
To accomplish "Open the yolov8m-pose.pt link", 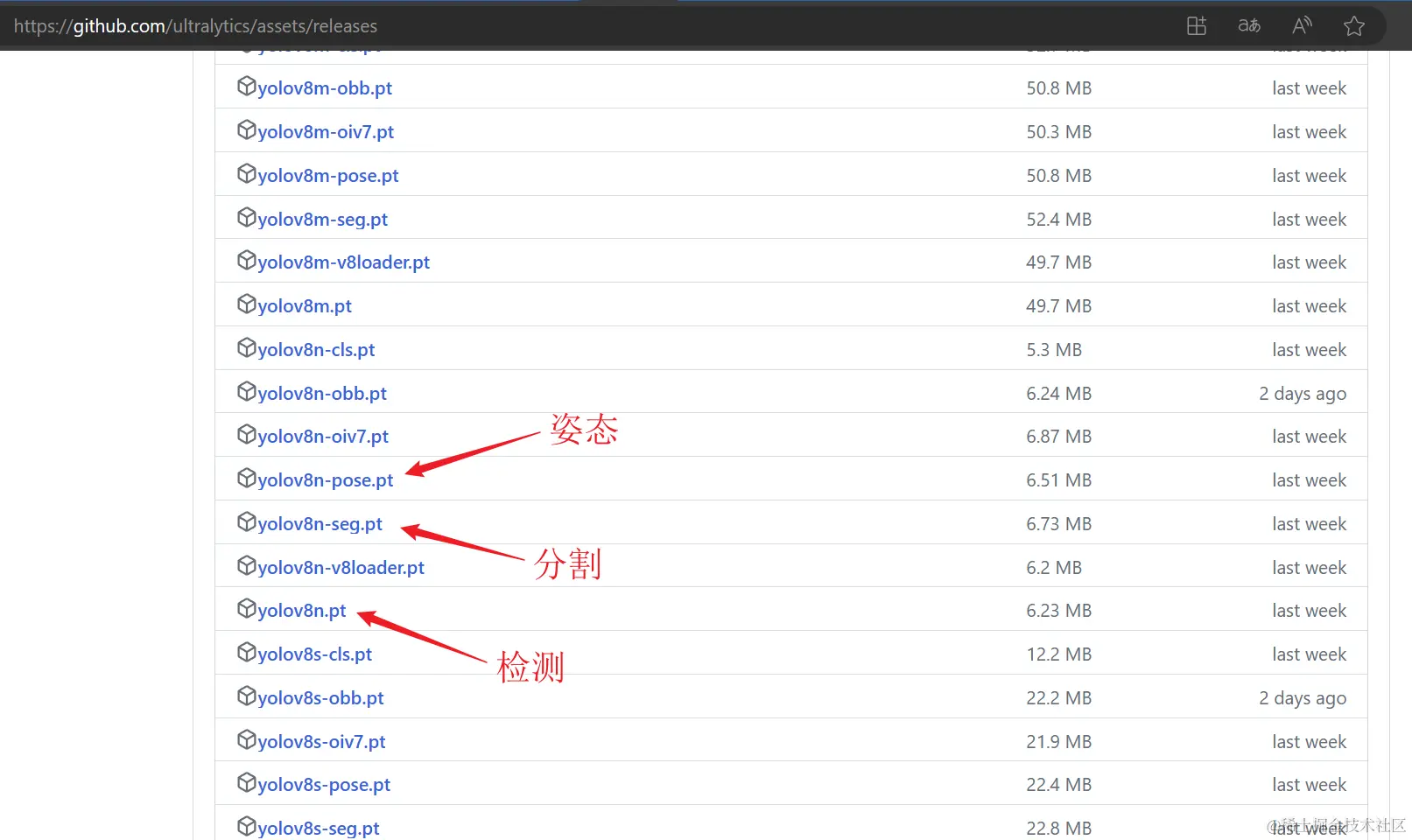I will click(328, 176).
